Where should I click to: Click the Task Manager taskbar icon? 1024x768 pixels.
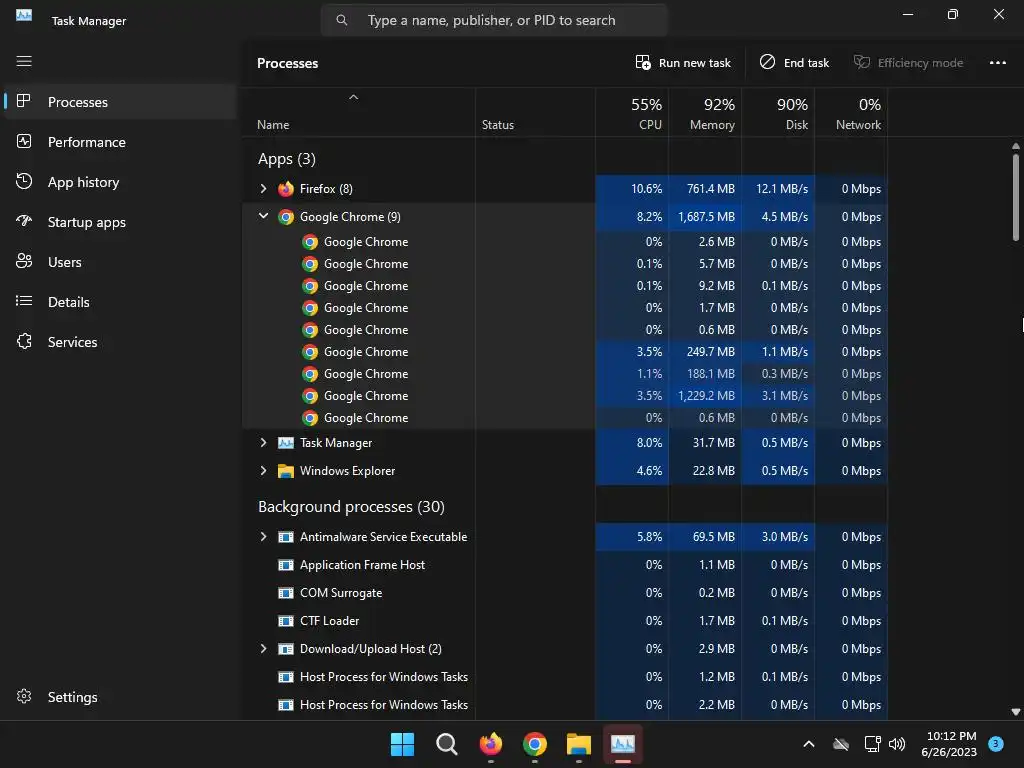coord(623,744)
